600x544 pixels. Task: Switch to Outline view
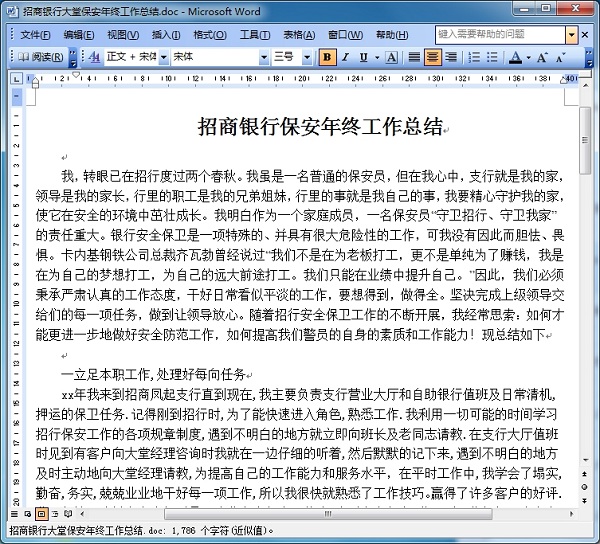(55, 514)
